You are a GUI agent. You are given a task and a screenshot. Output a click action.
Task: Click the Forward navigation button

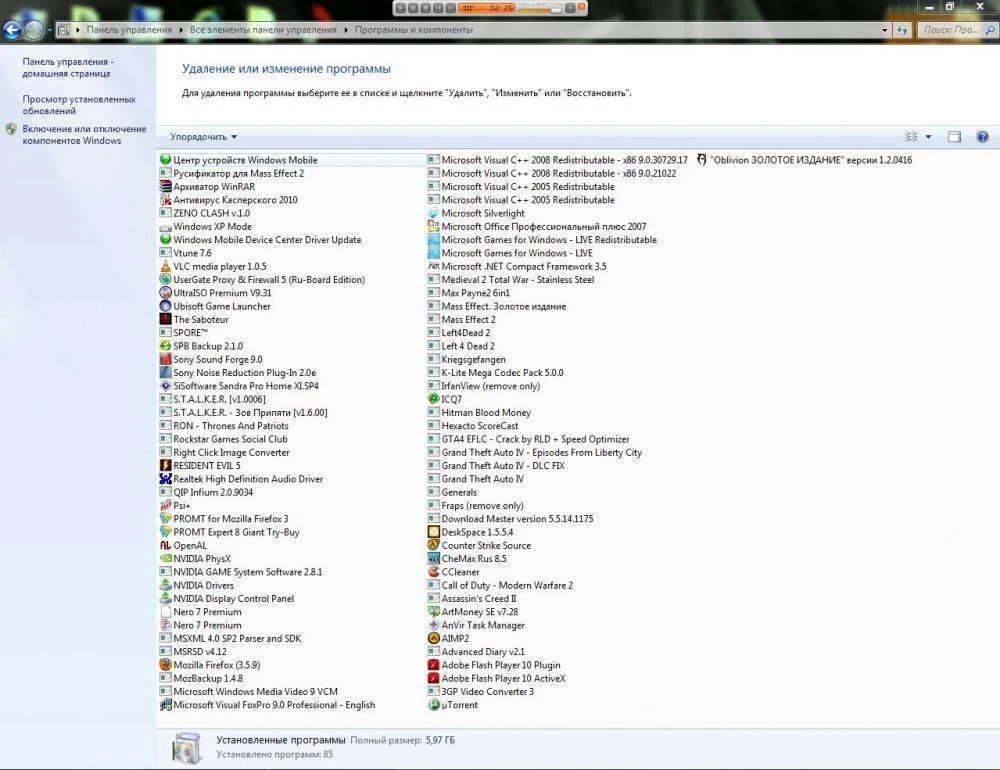tap(35, 29)
